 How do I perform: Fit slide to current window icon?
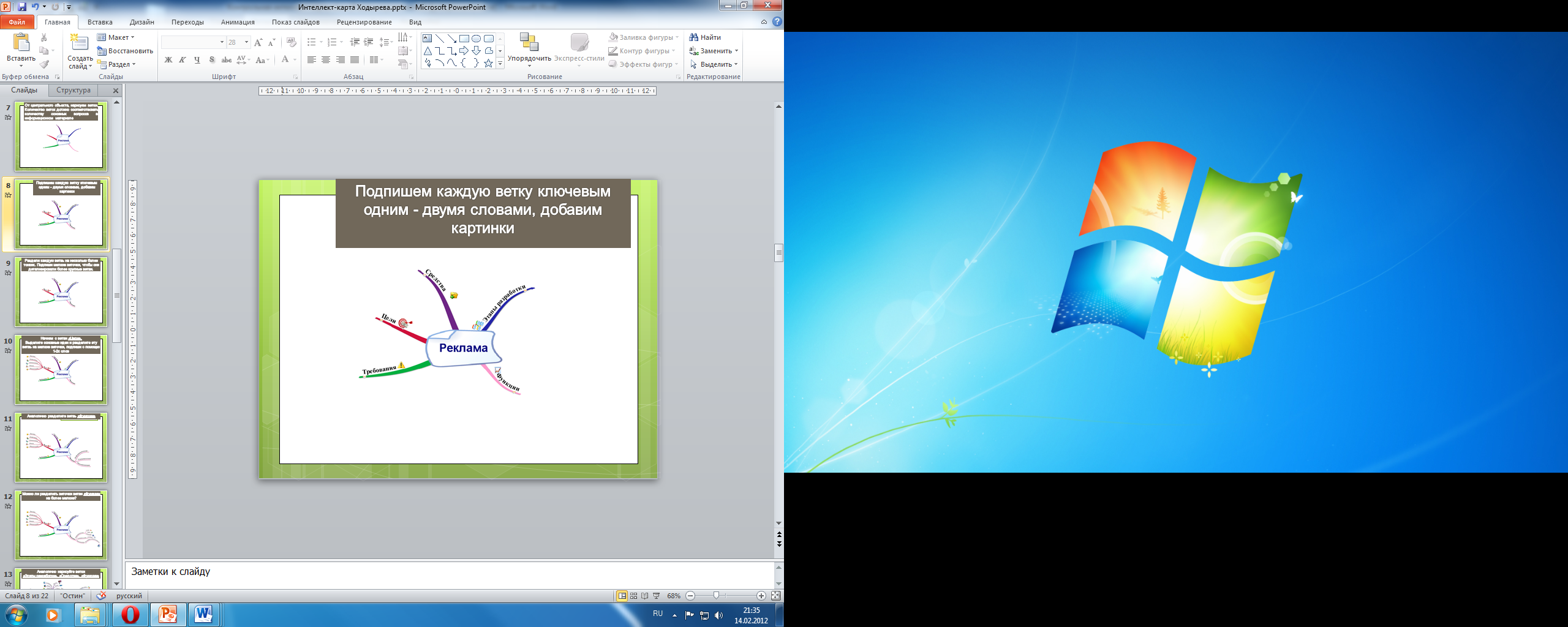click(x=775, y=596)
